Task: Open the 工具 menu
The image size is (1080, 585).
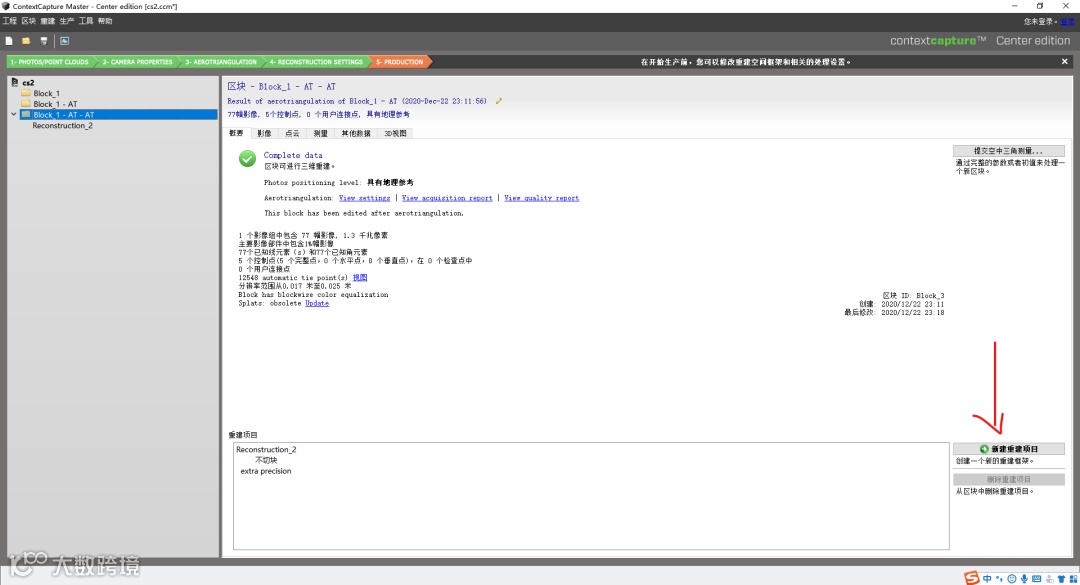Action: (86, 21)
